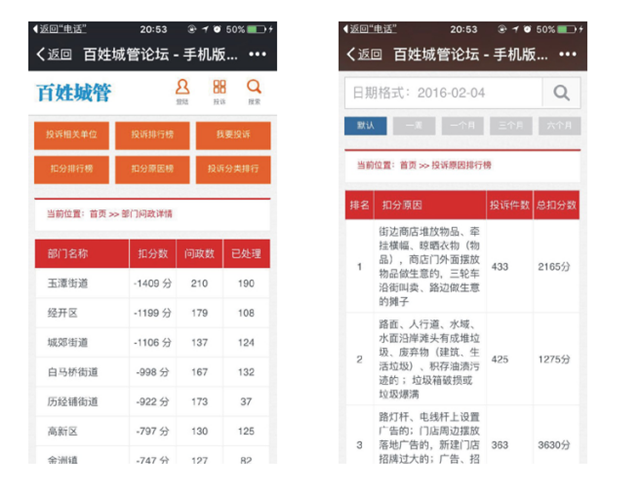This screenshot has height=492, width=640.
Task: Return to call via 返回"电话" on left status bar
Action: (62, 30)
